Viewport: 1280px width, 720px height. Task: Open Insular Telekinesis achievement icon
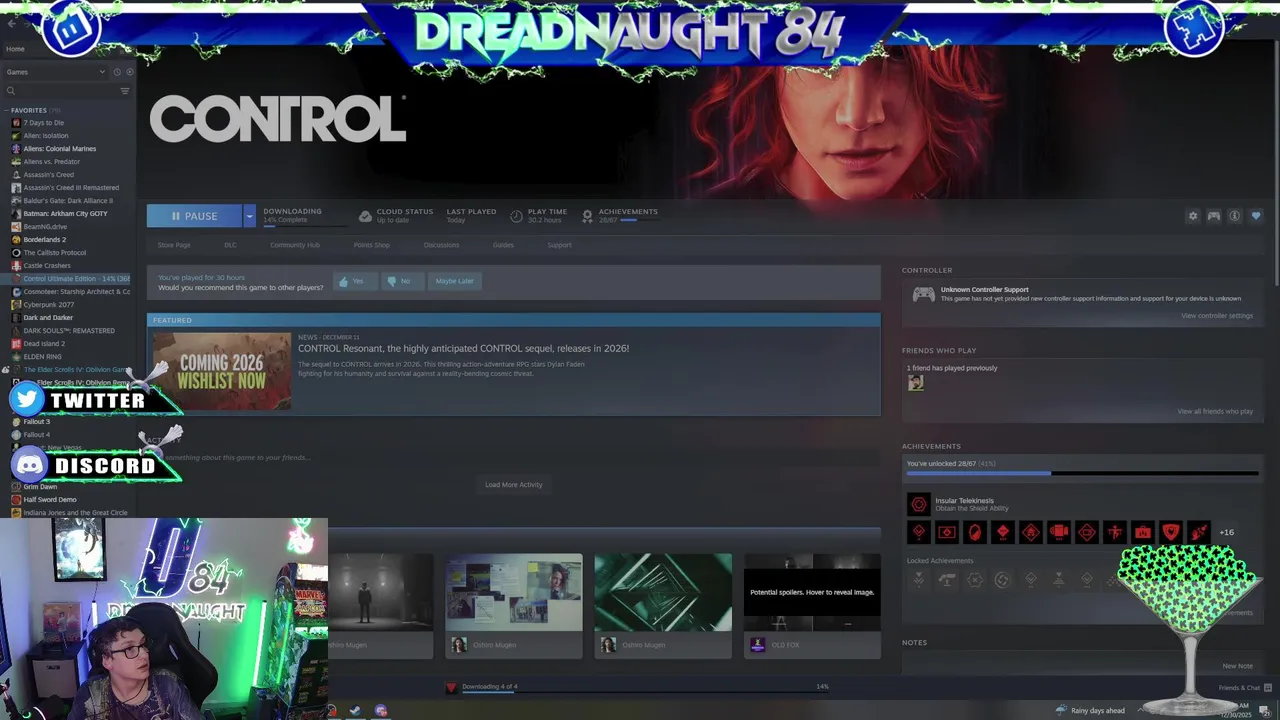(918, 504)
